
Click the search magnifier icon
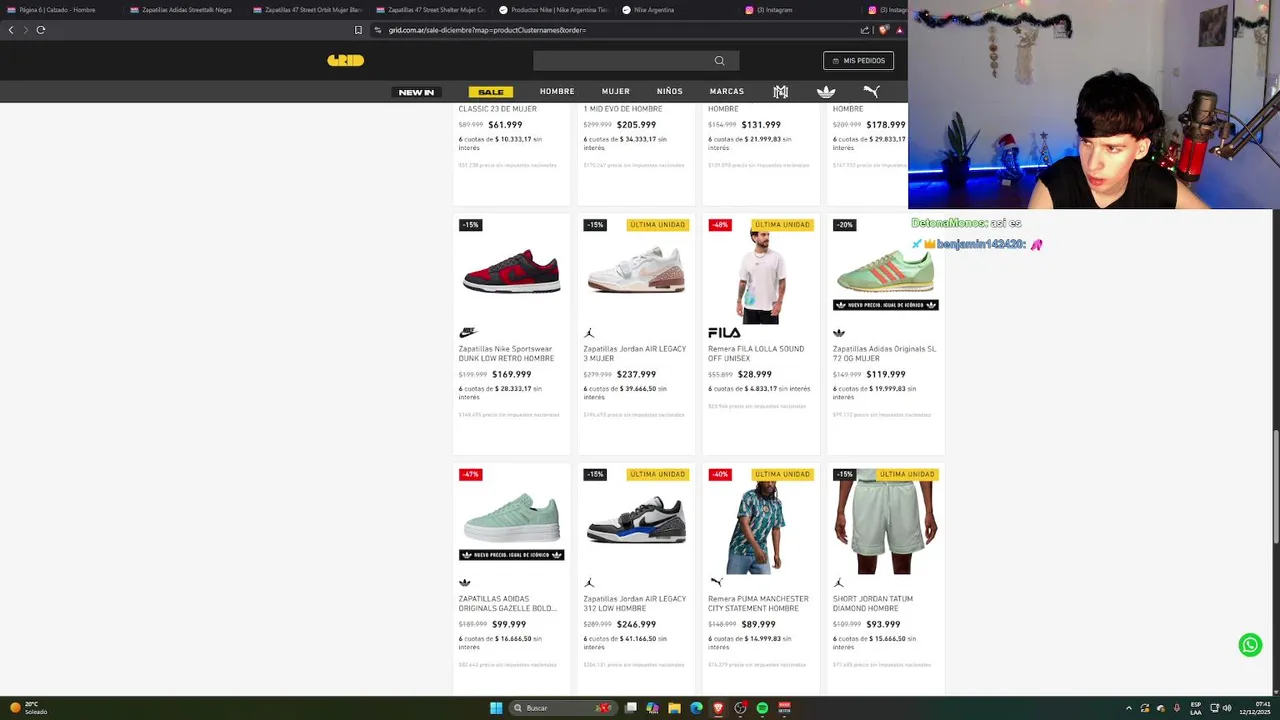click(x=719, y=61)
